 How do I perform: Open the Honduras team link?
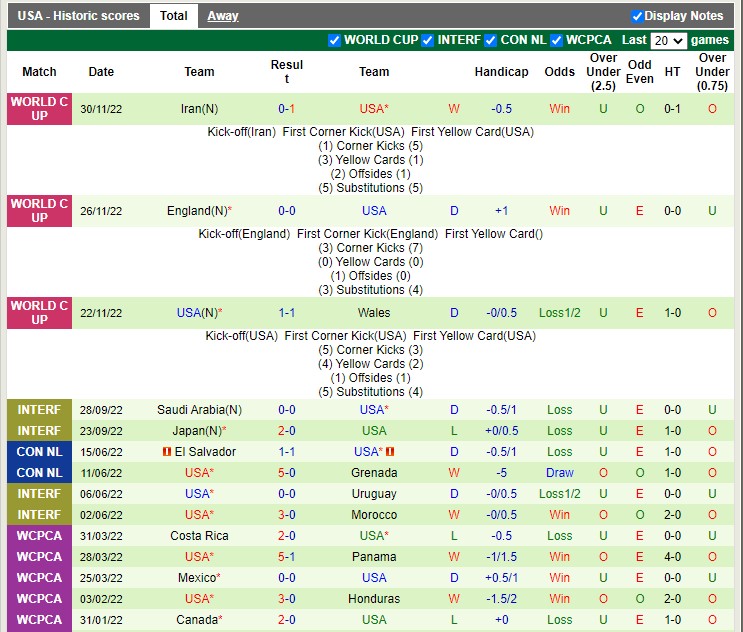(x=374, y=599)
